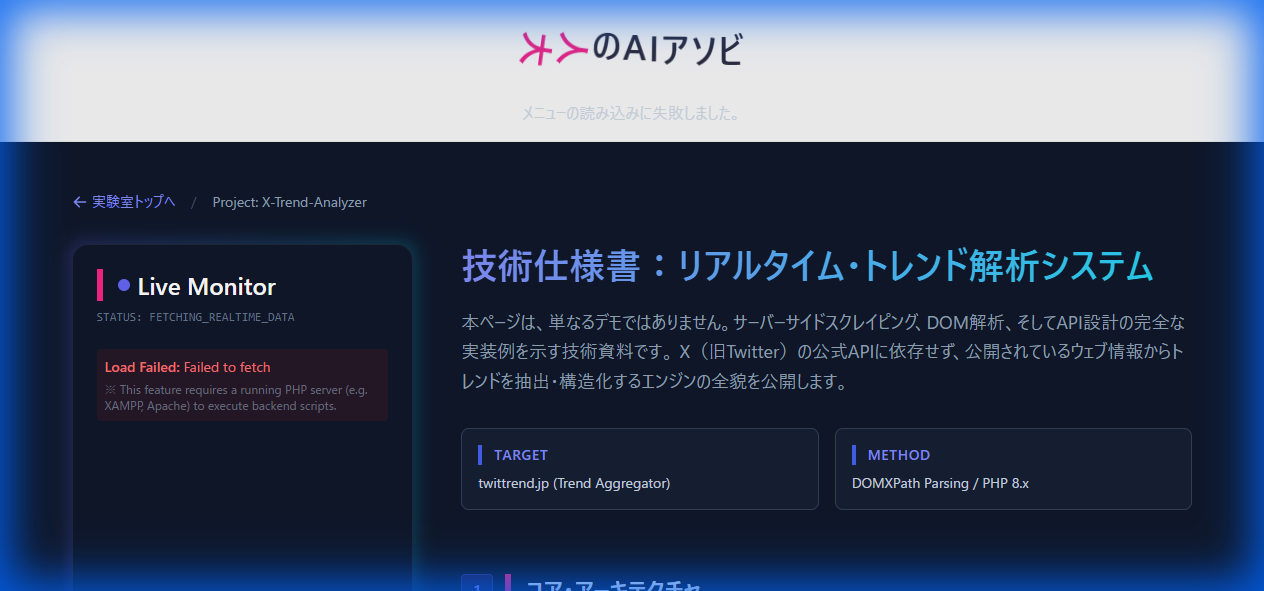Click the numbered badge for コア・アーキテクチャ section
1264x591 pixels.
click(477, 586)
